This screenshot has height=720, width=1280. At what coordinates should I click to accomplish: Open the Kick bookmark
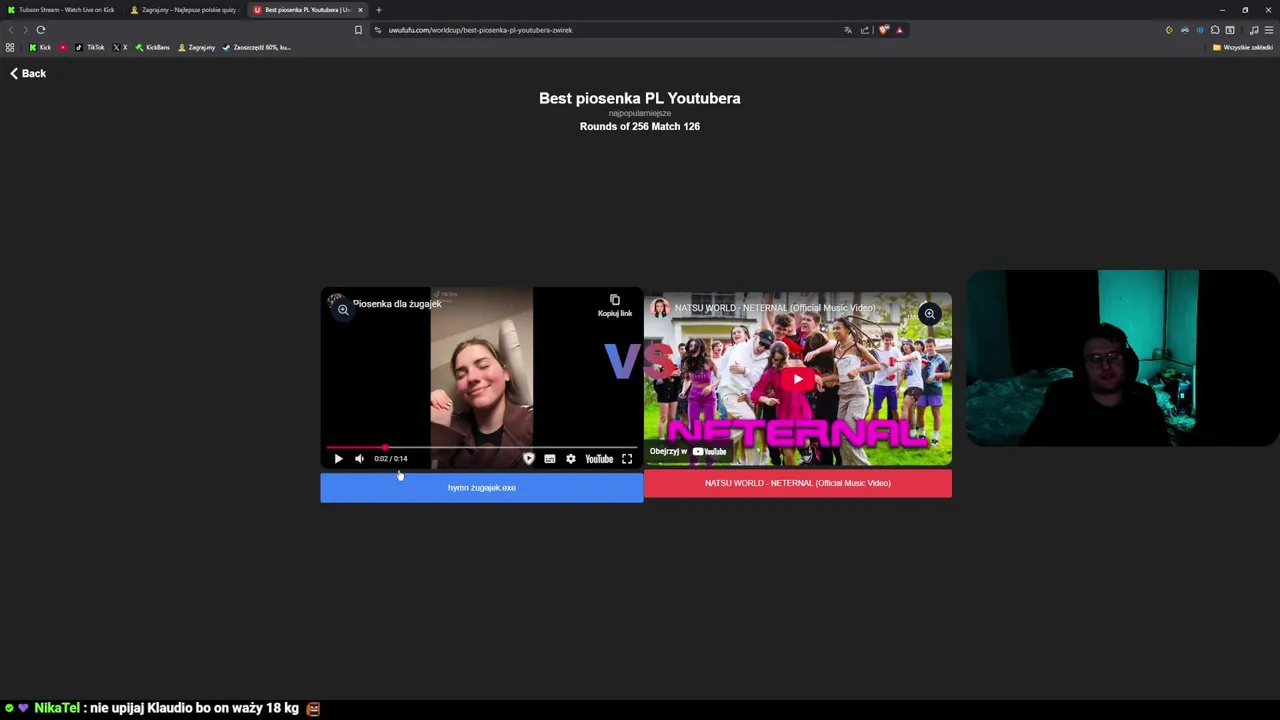(40, 47)
